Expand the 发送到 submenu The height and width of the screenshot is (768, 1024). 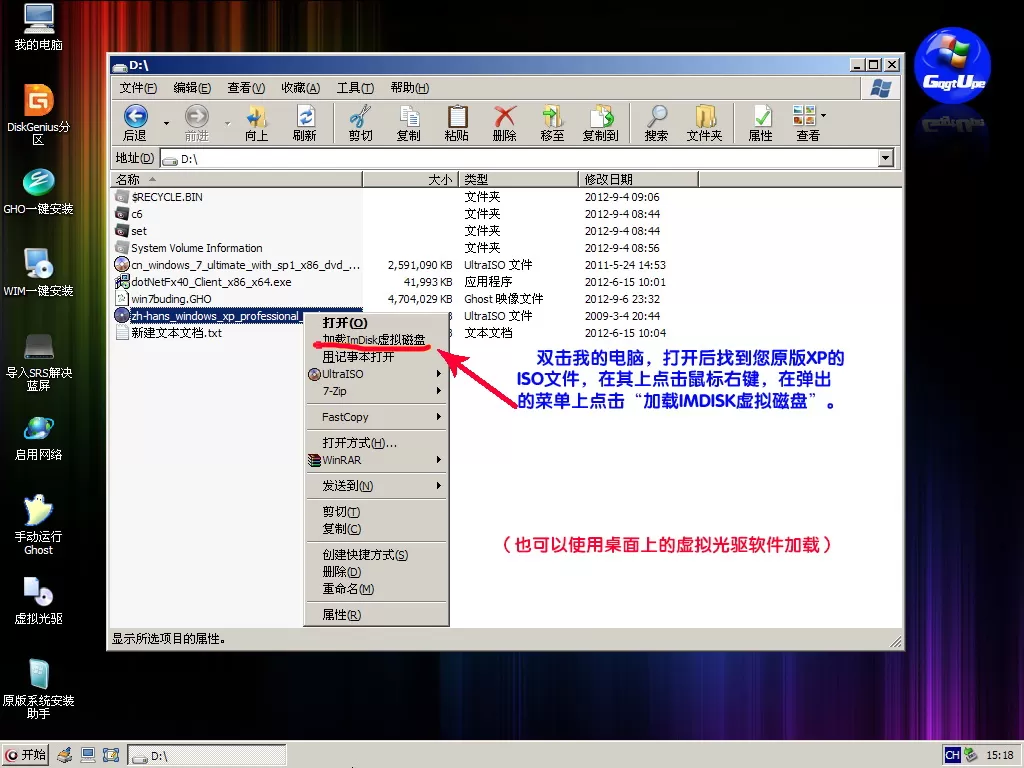coord(377,486)
